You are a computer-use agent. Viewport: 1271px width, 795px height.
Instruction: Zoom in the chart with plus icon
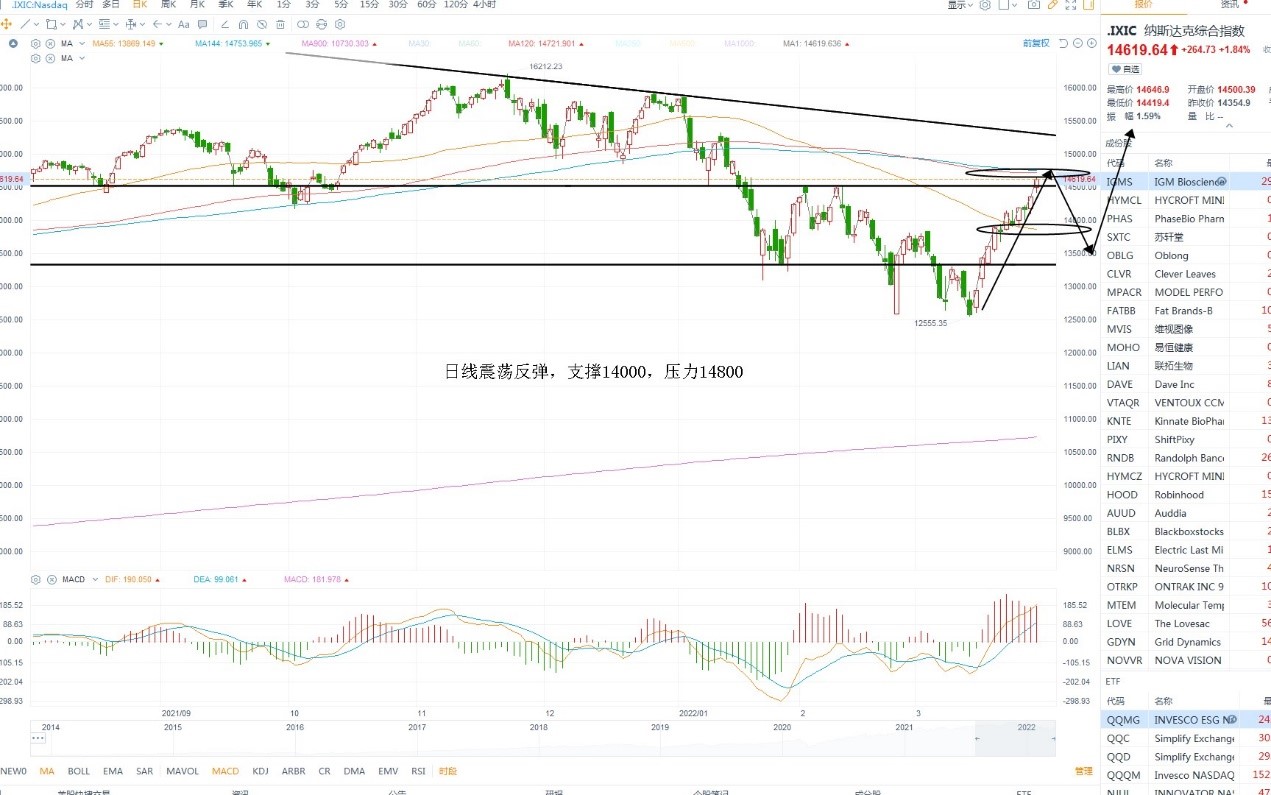point(1092,43)
